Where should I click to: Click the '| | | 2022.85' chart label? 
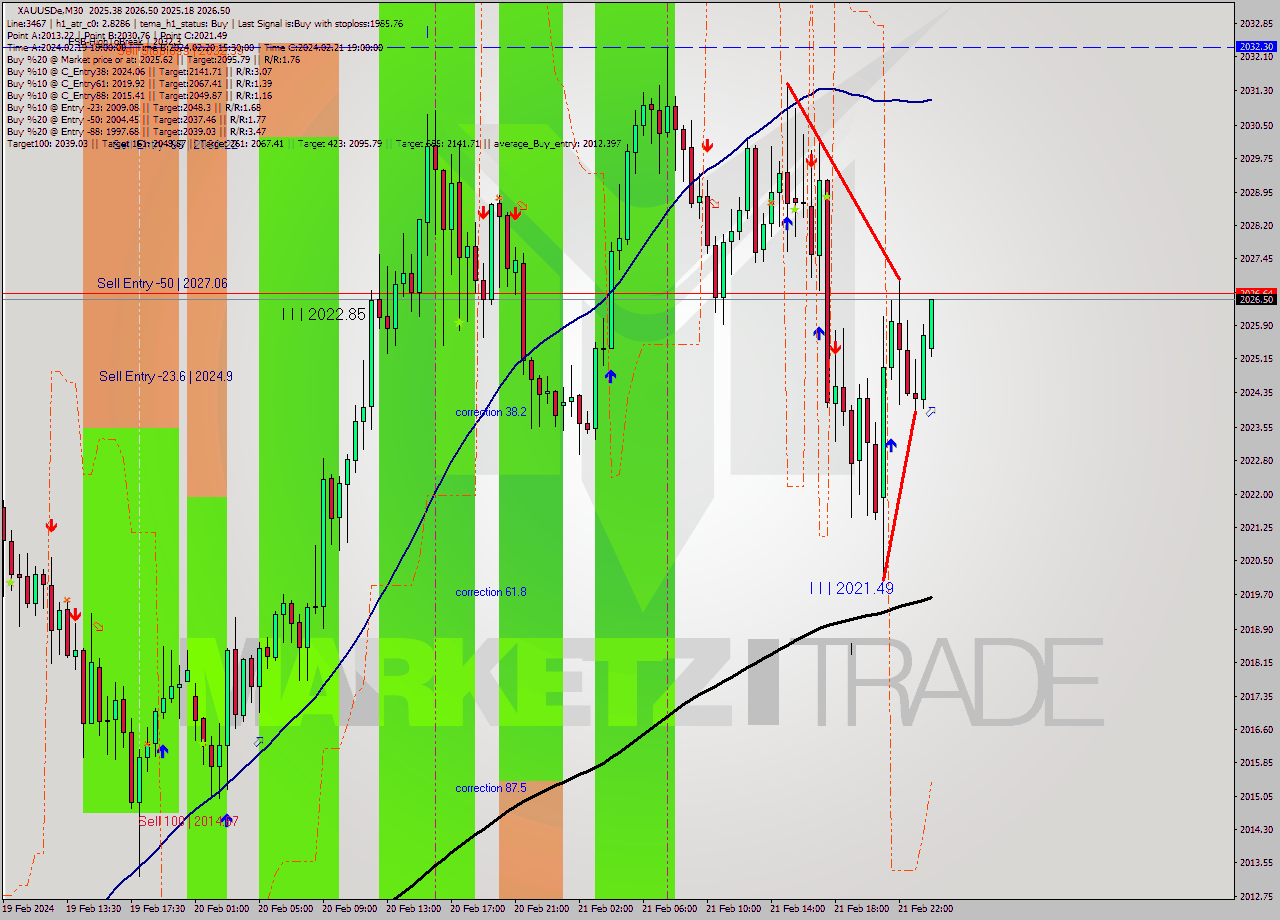point(323,314)
